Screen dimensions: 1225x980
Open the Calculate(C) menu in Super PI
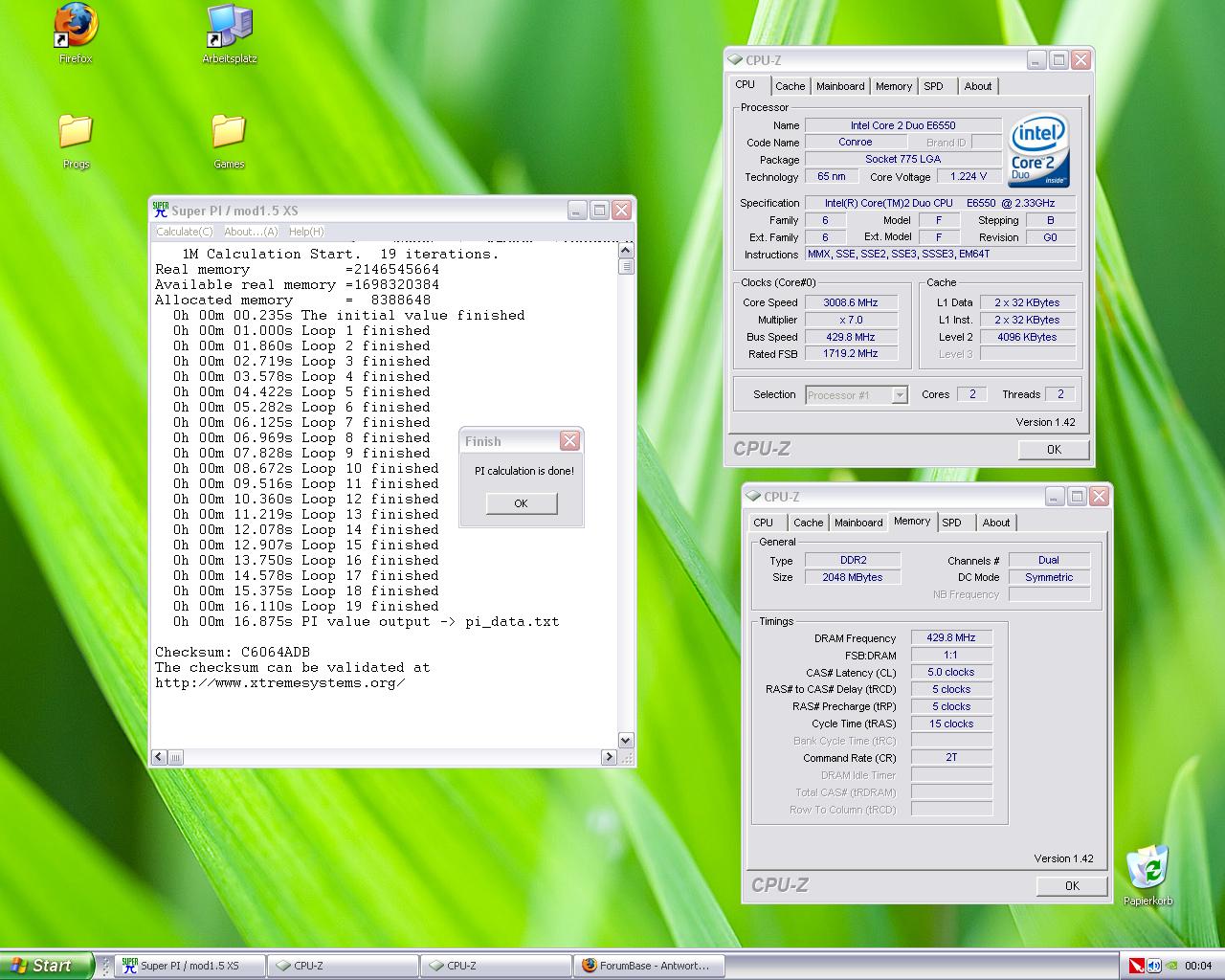(x=185, y=232)
